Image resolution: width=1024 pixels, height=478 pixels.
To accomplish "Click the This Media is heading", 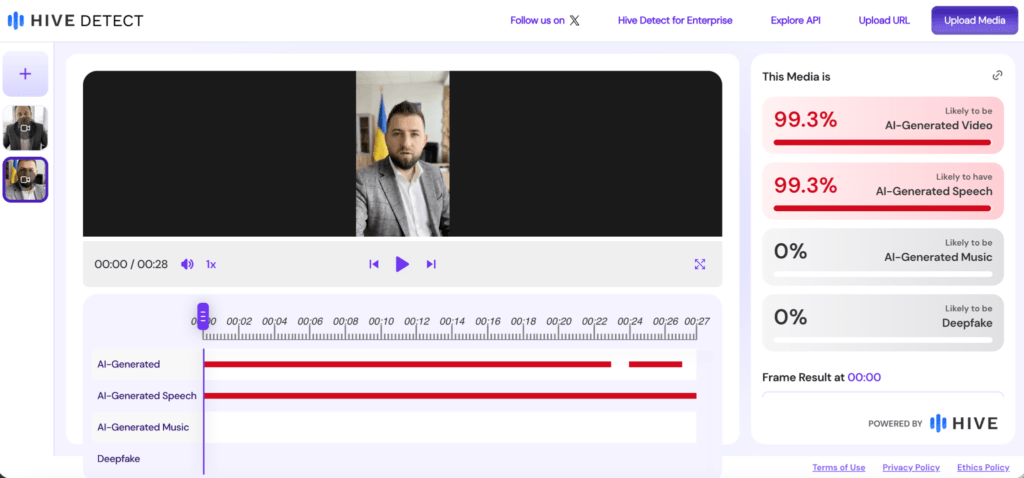I will coord(796,76).
